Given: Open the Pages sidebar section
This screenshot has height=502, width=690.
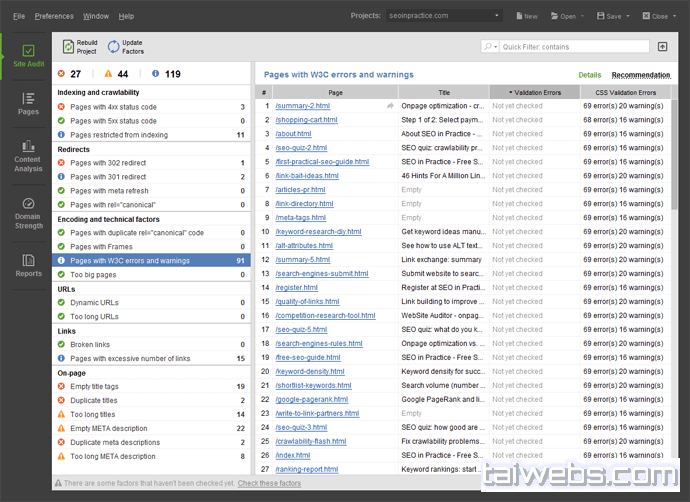Looking at the screenshot, I should (27, 103).
